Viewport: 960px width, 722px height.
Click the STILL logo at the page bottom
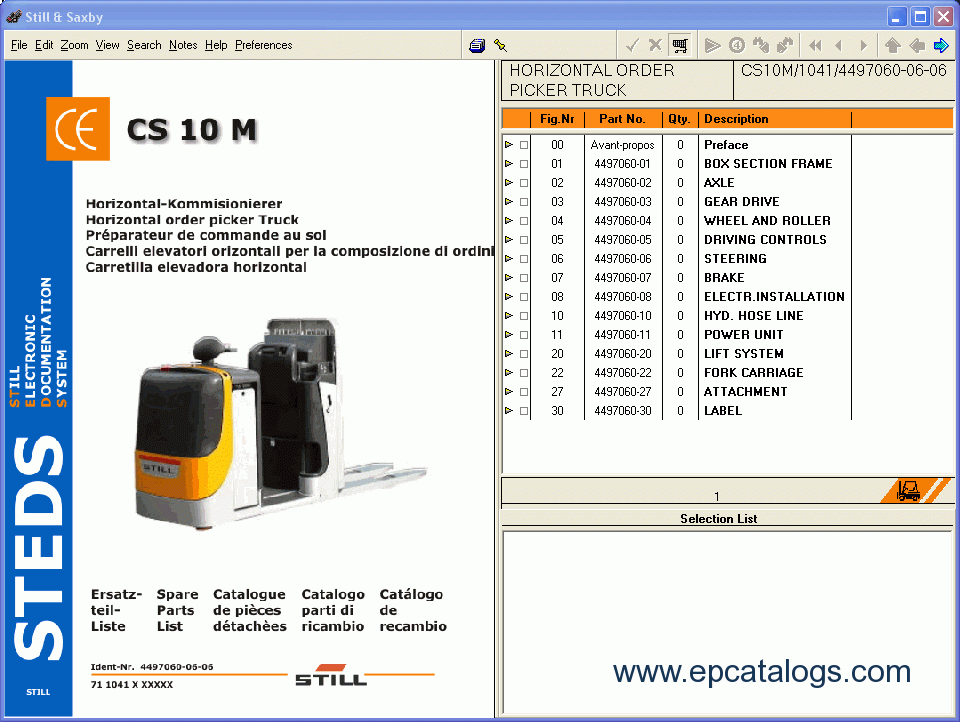tap(331, 675)
